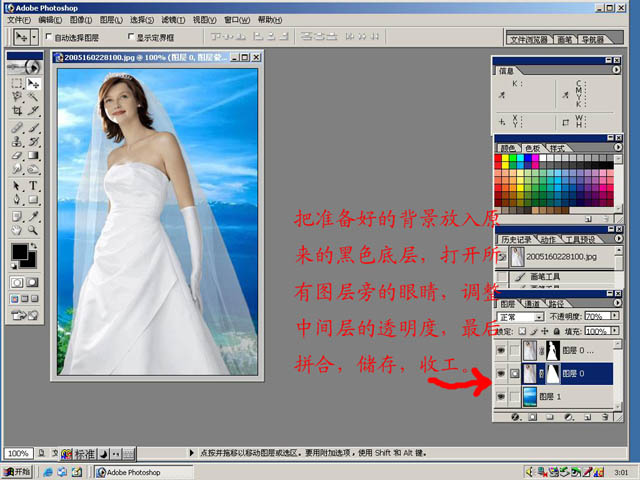Select the History Brush tool
640x480 pixels.
tap(33, 142)
